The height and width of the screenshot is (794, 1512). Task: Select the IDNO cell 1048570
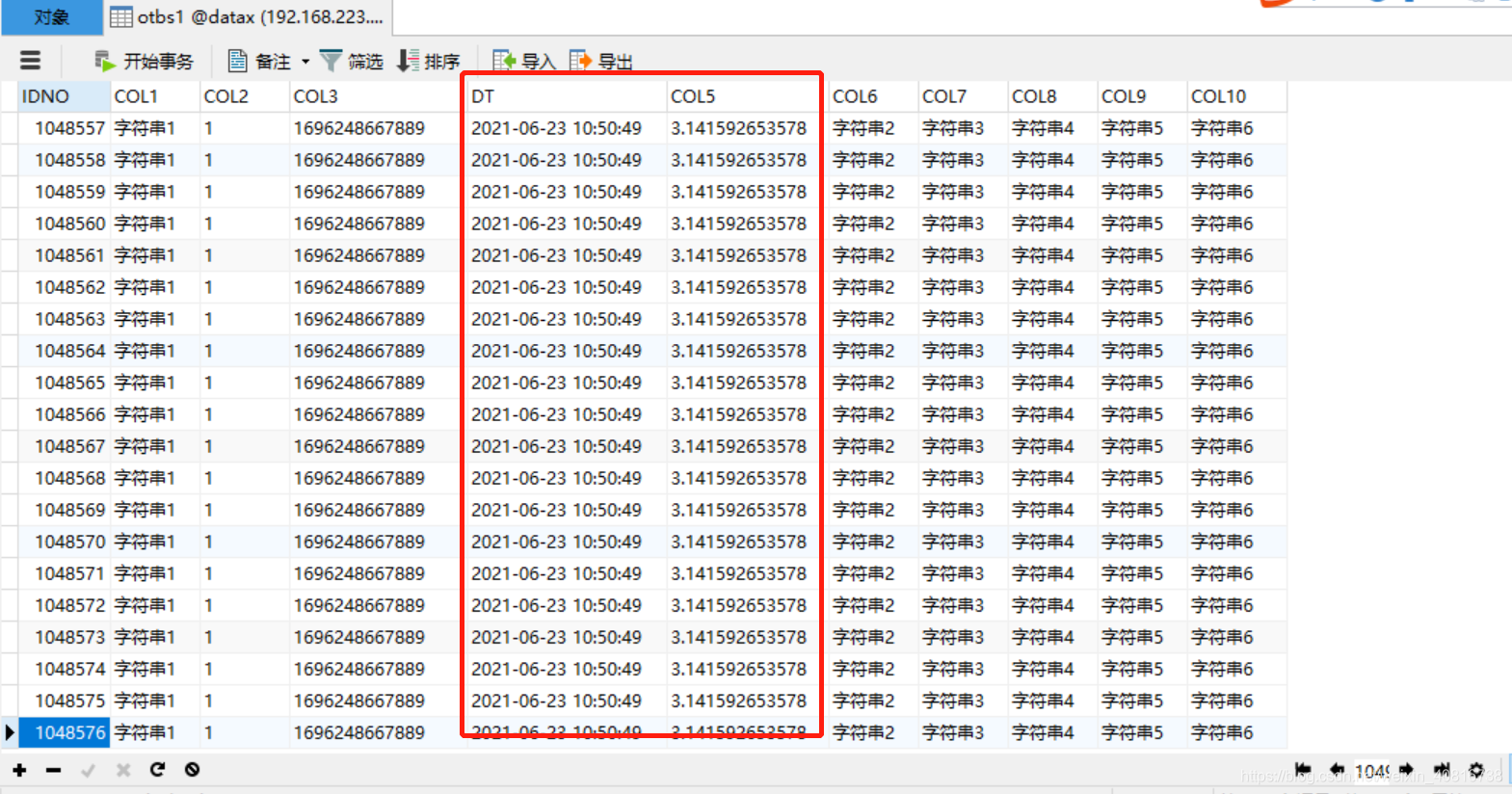tap(63, 542)
